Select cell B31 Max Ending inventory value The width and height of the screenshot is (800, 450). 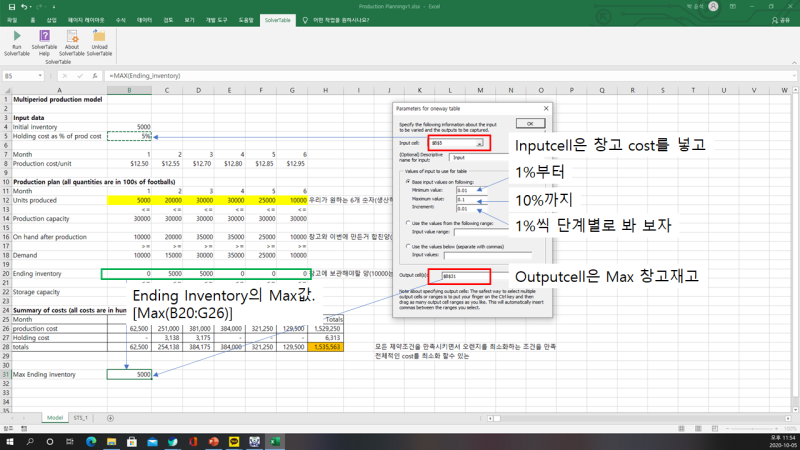pyautogui.click(x=129, y=374)
